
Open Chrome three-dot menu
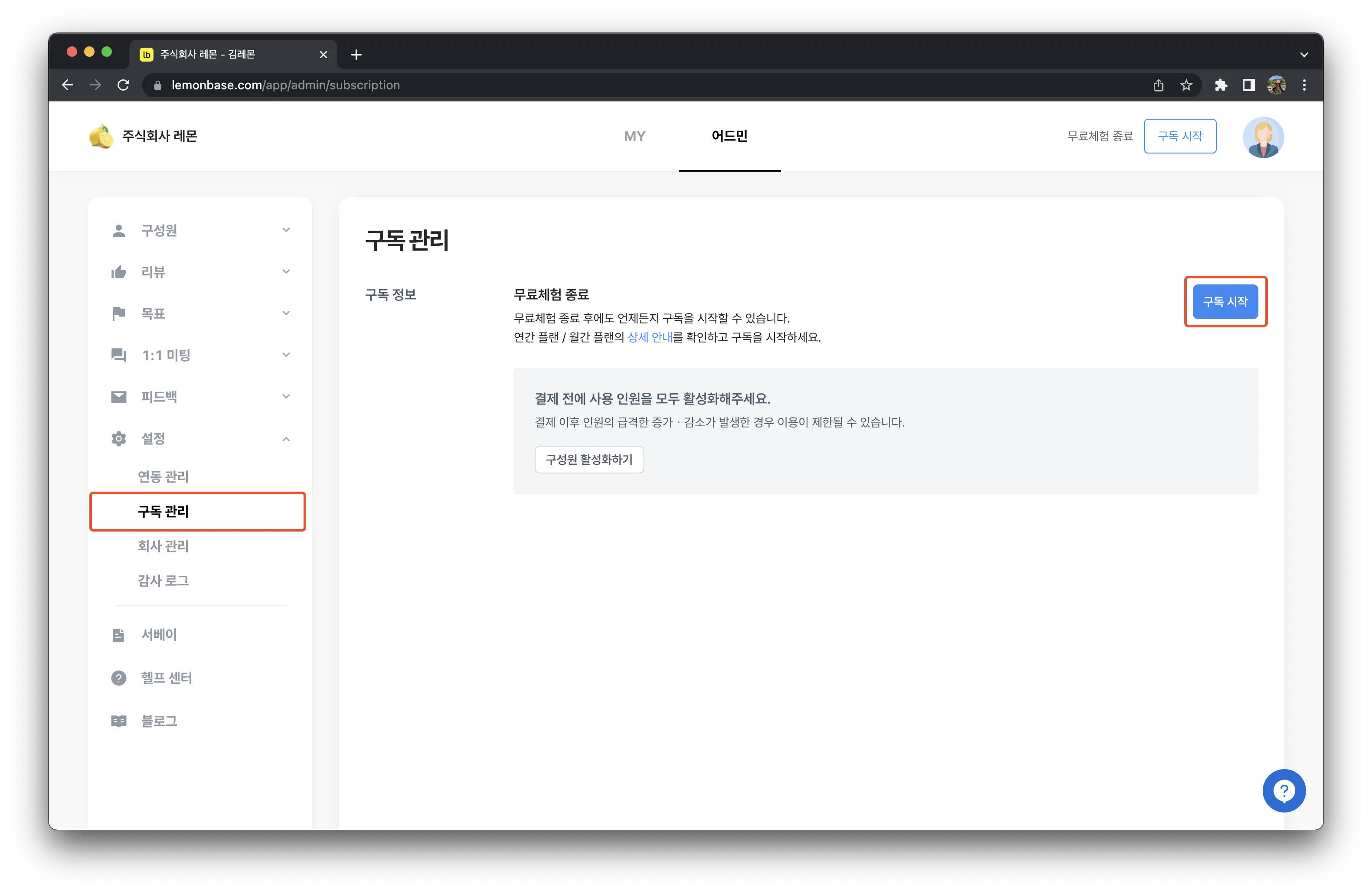click(1304, 85)
